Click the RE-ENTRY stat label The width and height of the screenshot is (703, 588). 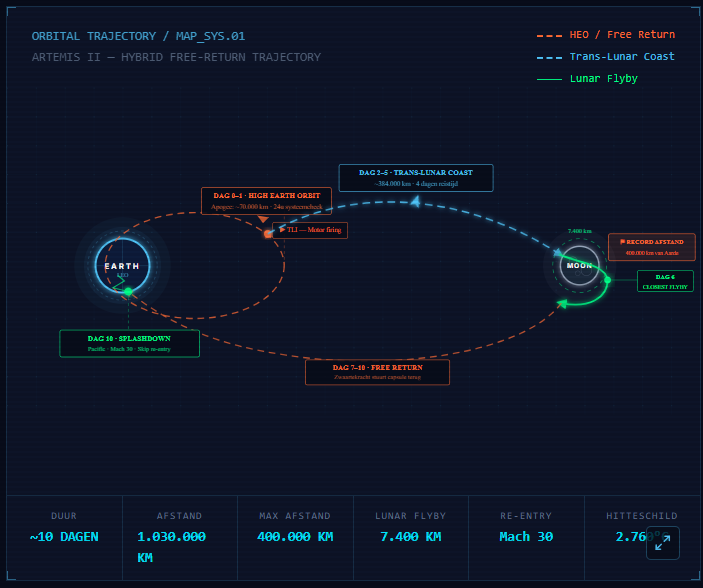tap(526, 516)
